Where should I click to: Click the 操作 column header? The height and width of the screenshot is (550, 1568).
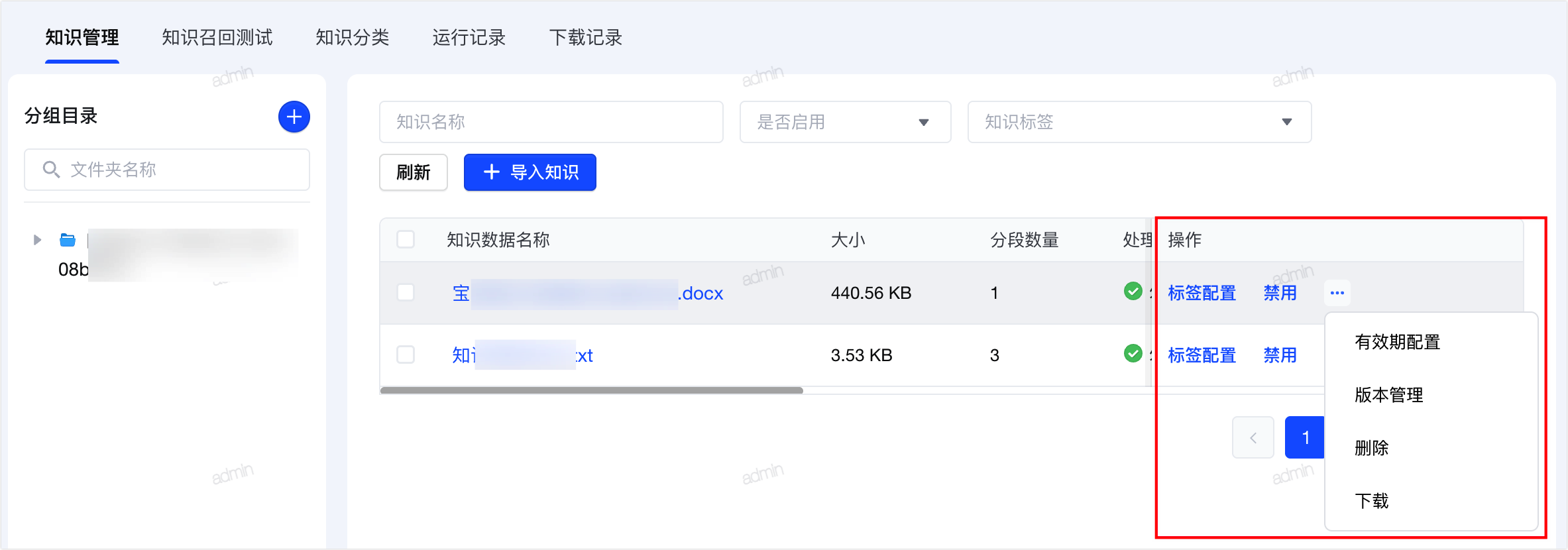point(1185,239)
